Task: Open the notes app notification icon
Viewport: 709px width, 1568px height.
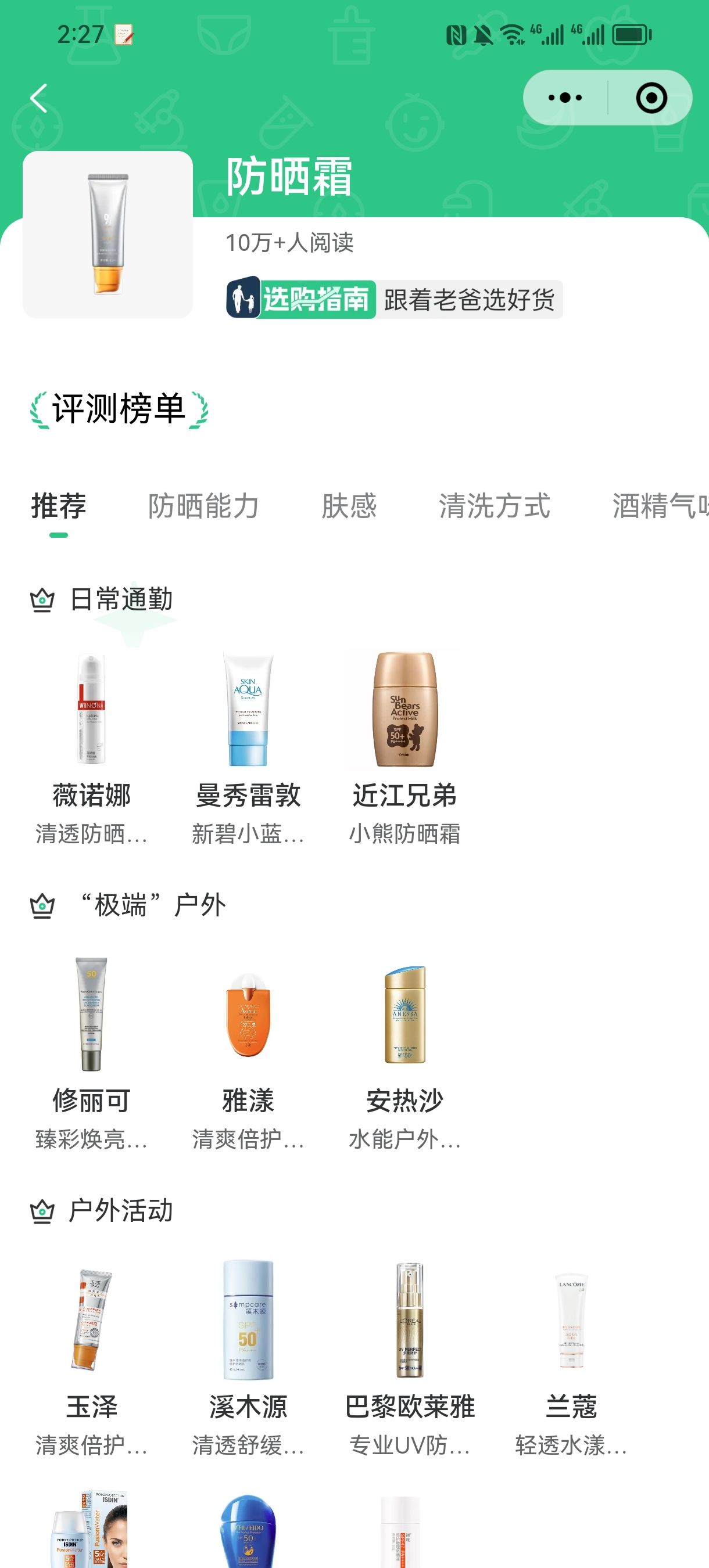Action: coord(124,35)
